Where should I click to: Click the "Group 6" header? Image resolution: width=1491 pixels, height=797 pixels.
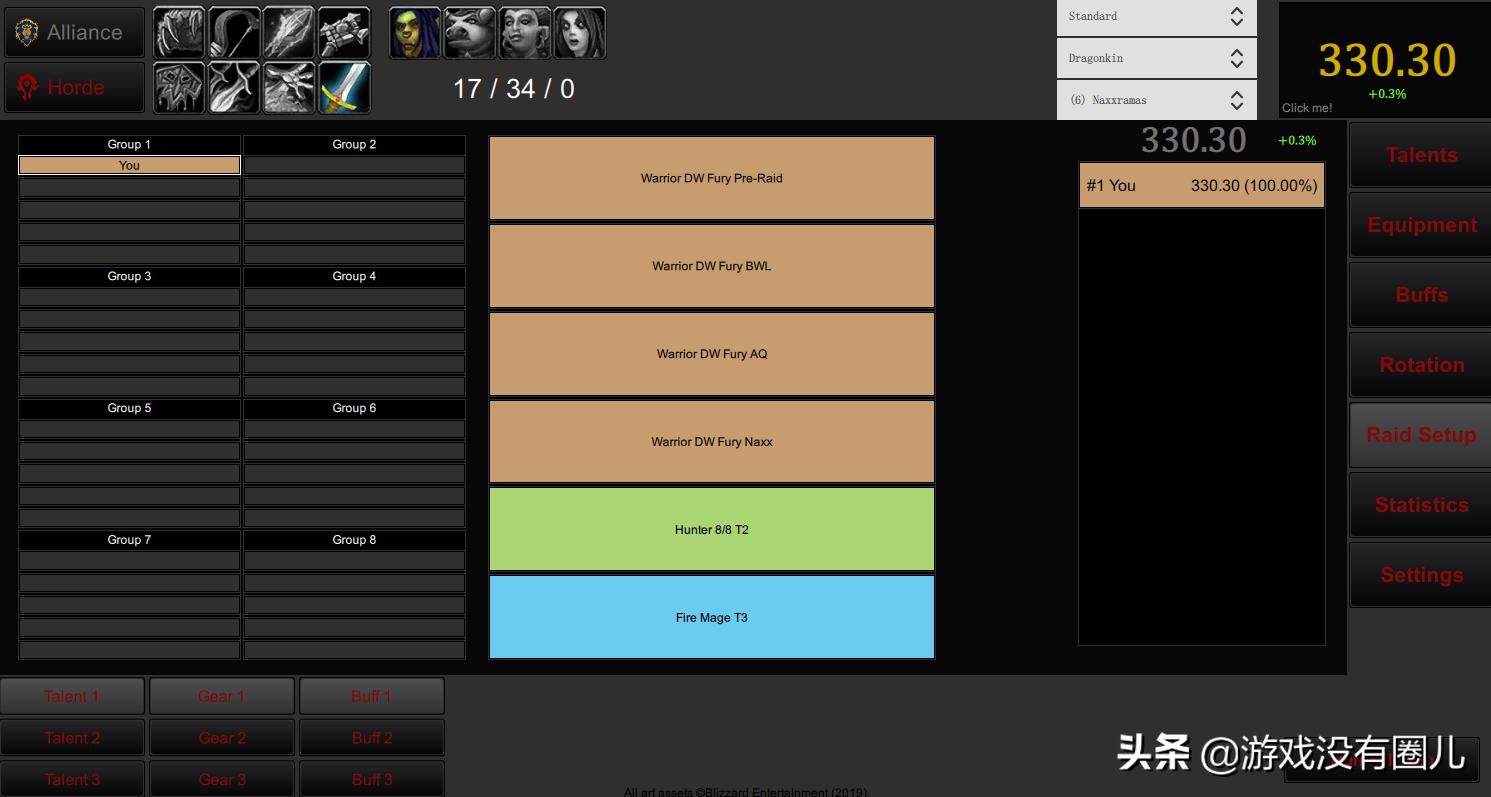[x=355, y=408]
